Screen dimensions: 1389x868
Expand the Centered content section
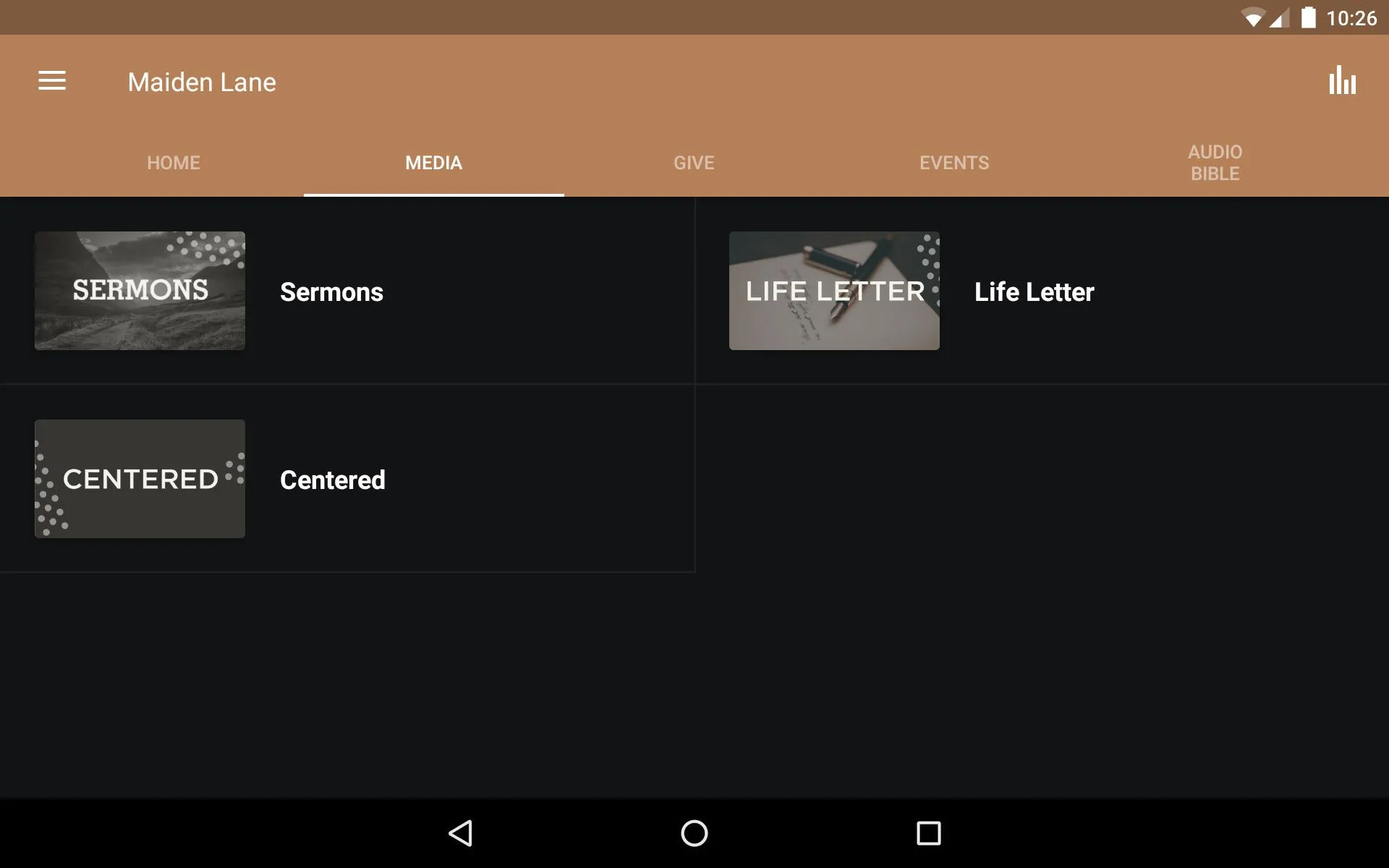tap(332, 478)
